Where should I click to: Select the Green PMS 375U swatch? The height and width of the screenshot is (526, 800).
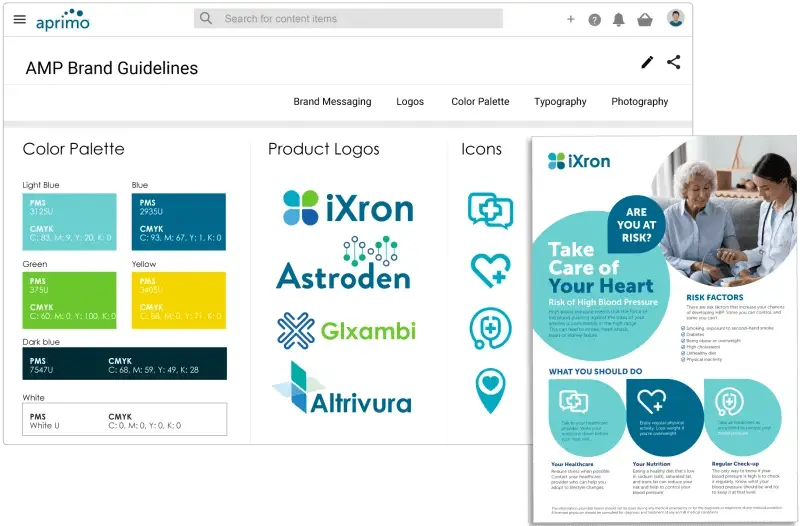(69, 300)
